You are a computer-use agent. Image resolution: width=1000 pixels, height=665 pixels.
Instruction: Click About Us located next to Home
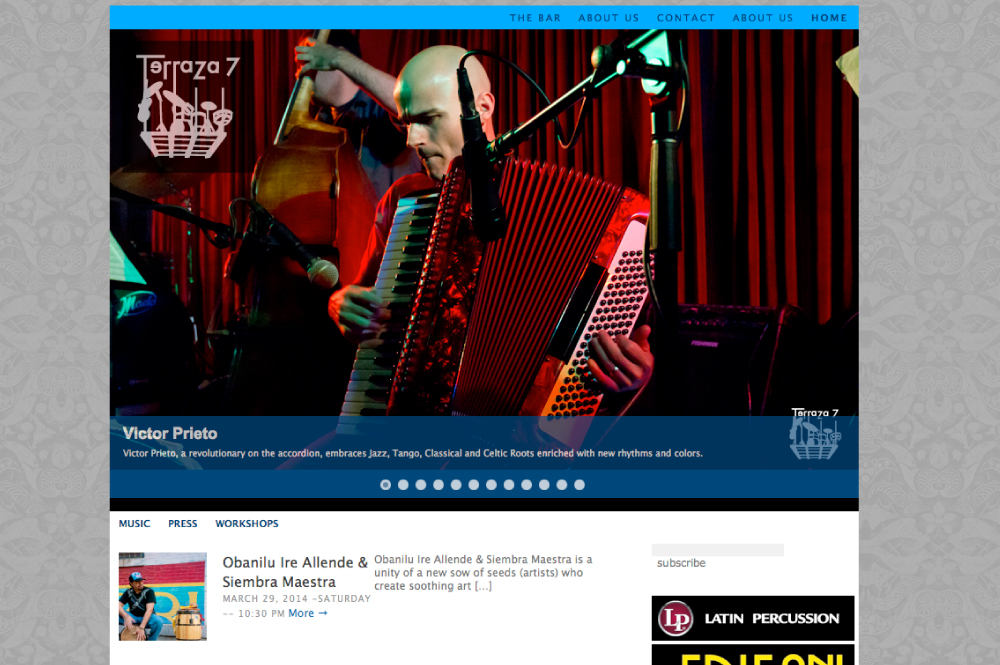(x=762, y=18)
